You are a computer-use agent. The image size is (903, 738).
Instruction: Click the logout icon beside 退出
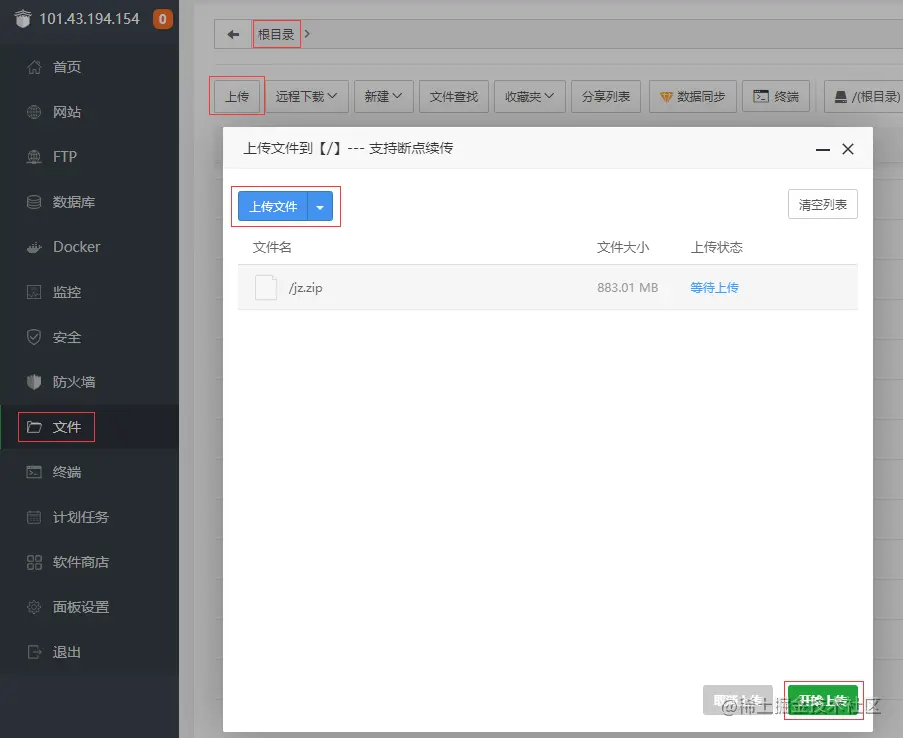tap(34, 652)
